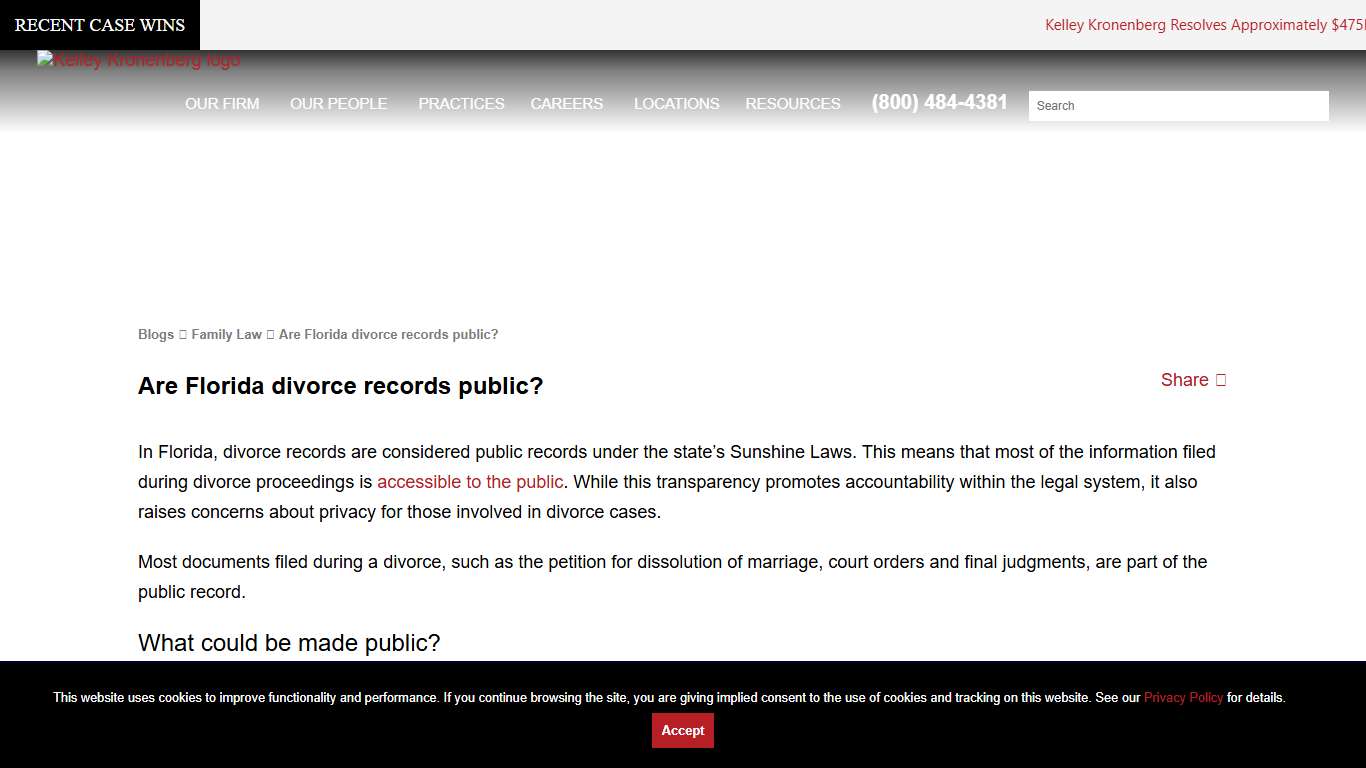Go to the Family Law blog section
1366x768 pixels.
coord(226,334)
